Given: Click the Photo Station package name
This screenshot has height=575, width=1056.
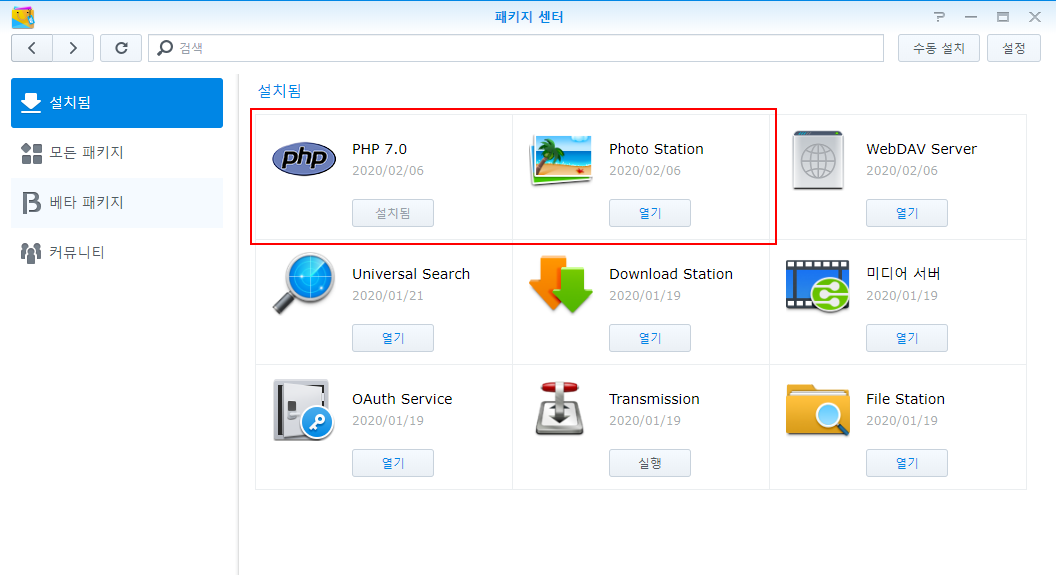Looking at the screenshot, I should point(656,149).
